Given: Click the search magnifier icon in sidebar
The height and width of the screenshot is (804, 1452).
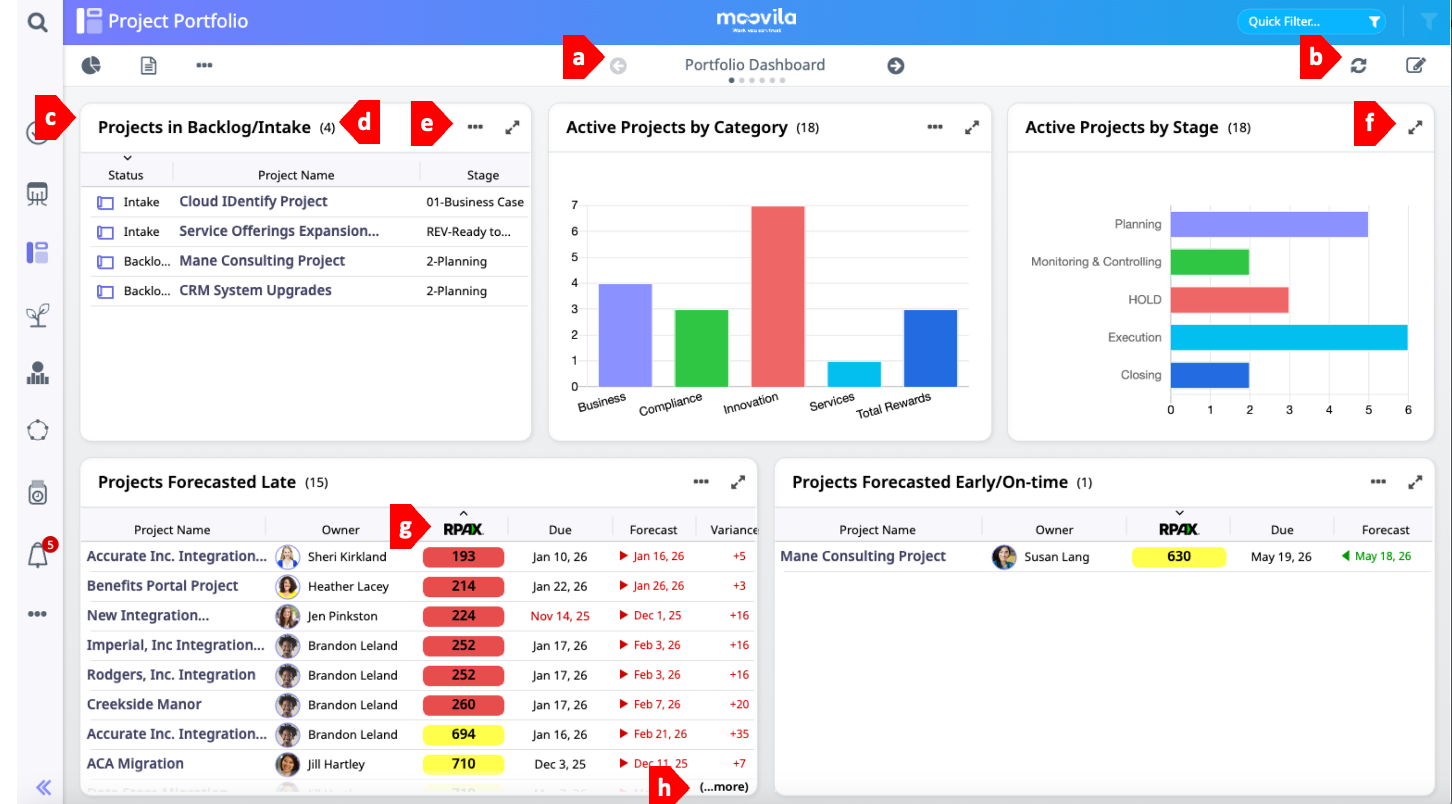Looking at the screenshot, I should tap(37, 21).
